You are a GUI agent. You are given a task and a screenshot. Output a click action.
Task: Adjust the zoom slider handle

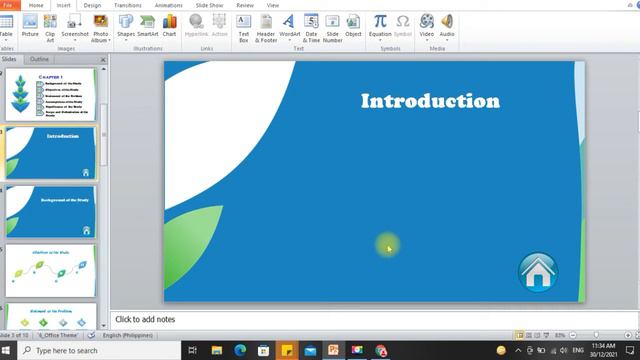[596, 335]
